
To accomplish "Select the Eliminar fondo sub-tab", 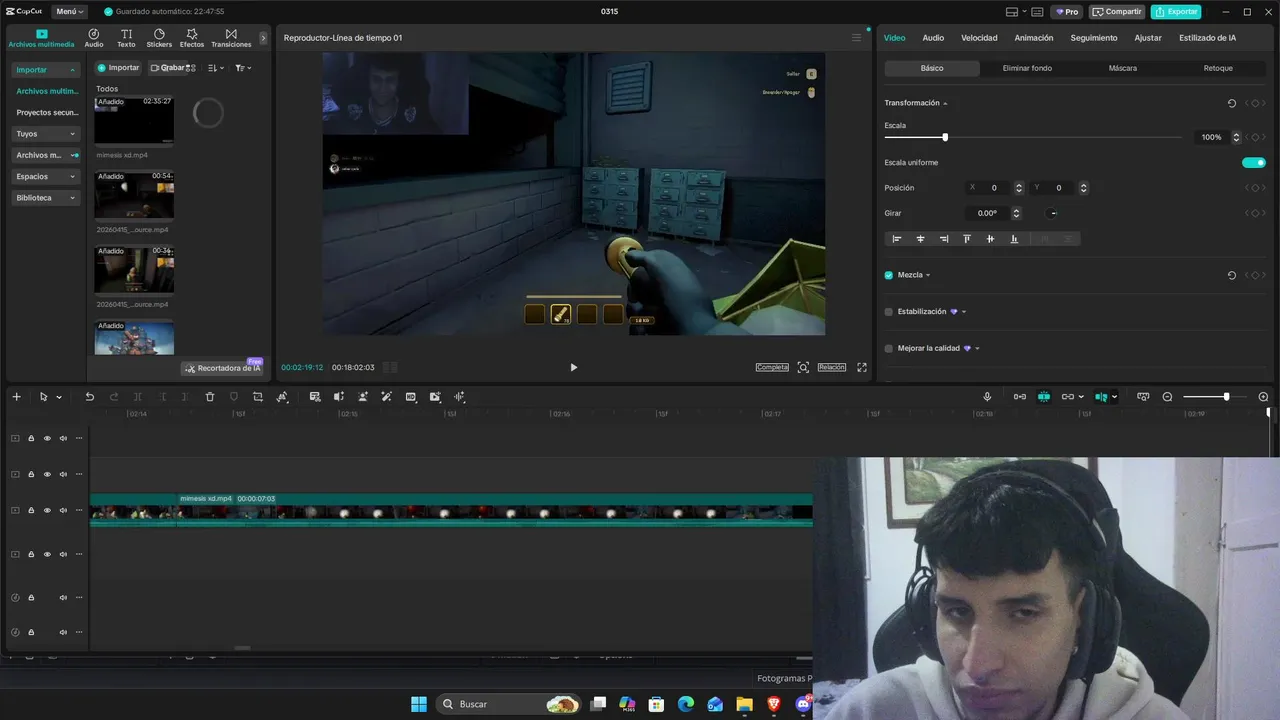I will (x=1027, y=68).
